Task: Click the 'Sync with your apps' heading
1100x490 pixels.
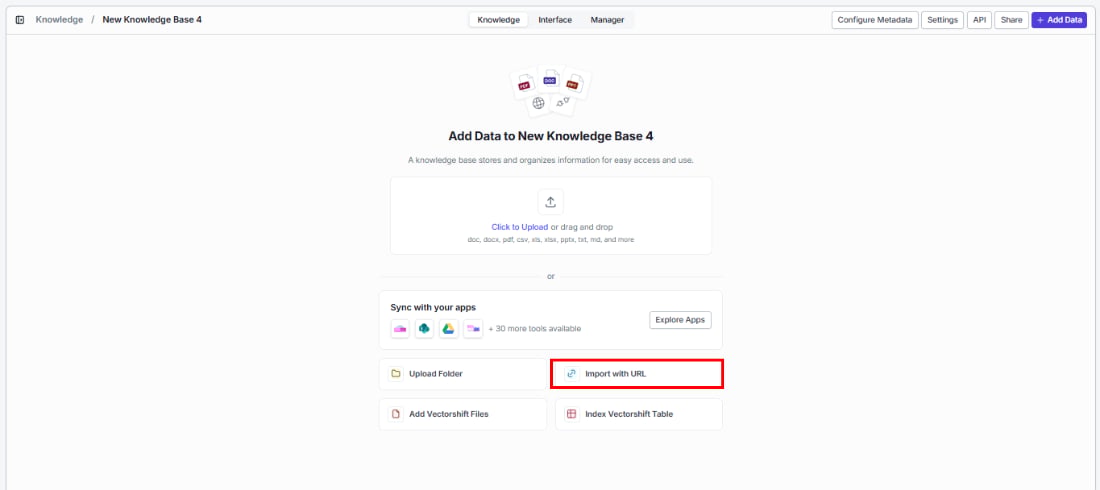Action: click(433, 307)
